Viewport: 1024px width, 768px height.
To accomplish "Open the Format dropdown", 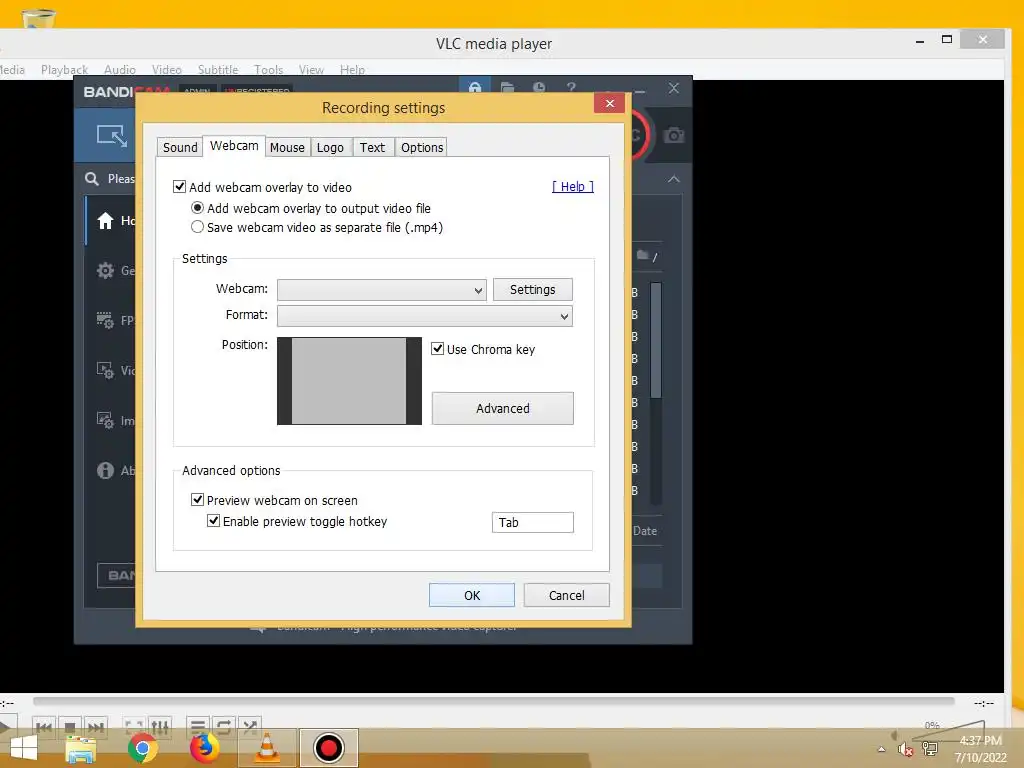I will (x=424, y=317).
